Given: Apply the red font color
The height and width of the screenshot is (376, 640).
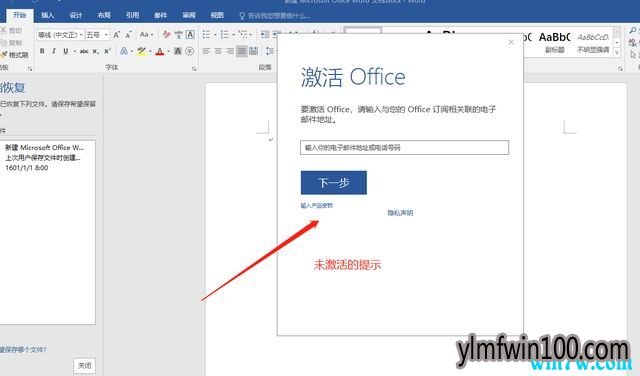Looking at the screenshot, I should [160, 51].
